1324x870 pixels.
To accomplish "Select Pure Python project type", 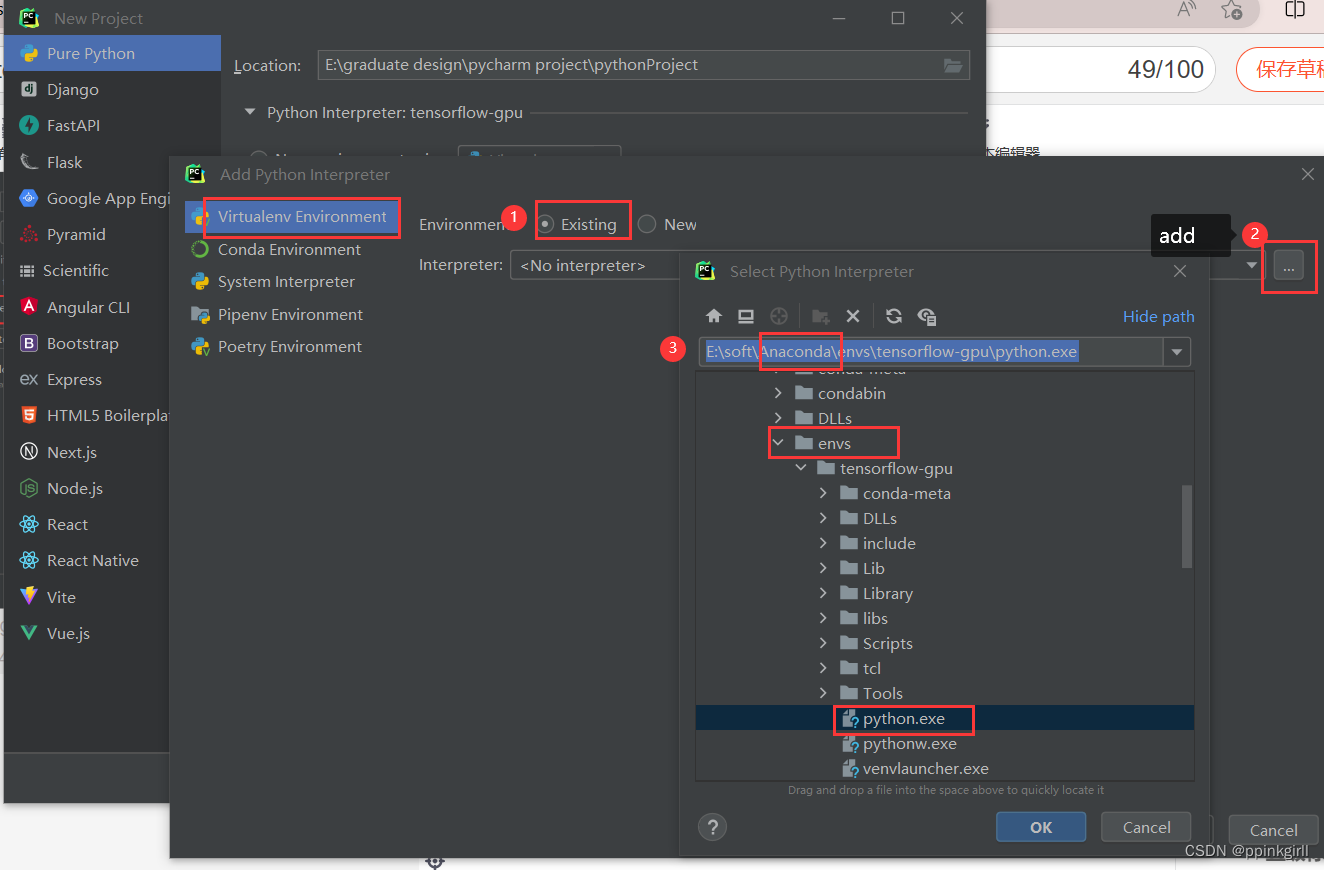I will tap(112, 53).
